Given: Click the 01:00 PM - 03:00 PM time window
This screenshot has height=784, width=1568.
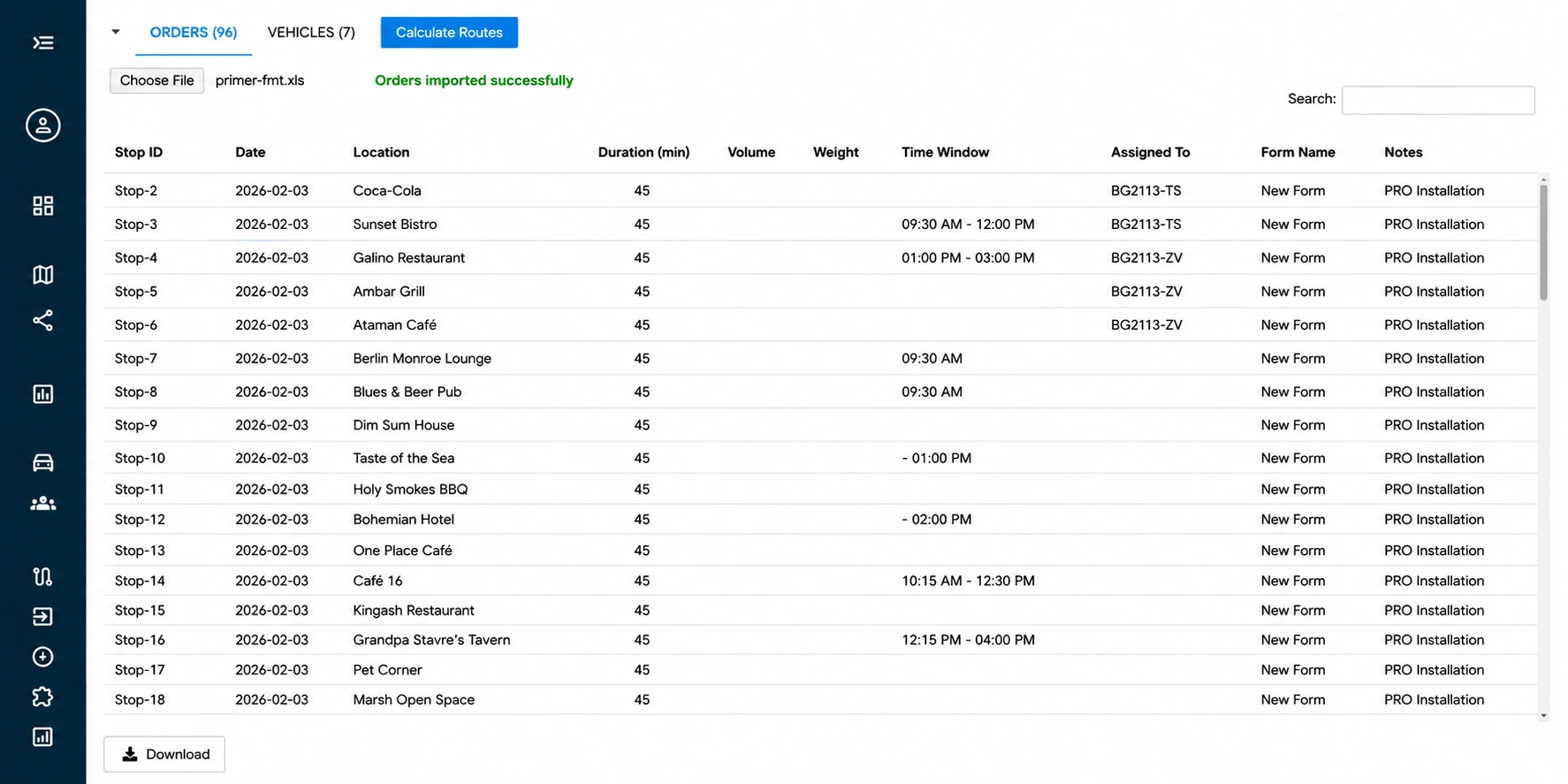Looking at the screenshot, I should 968,258.
